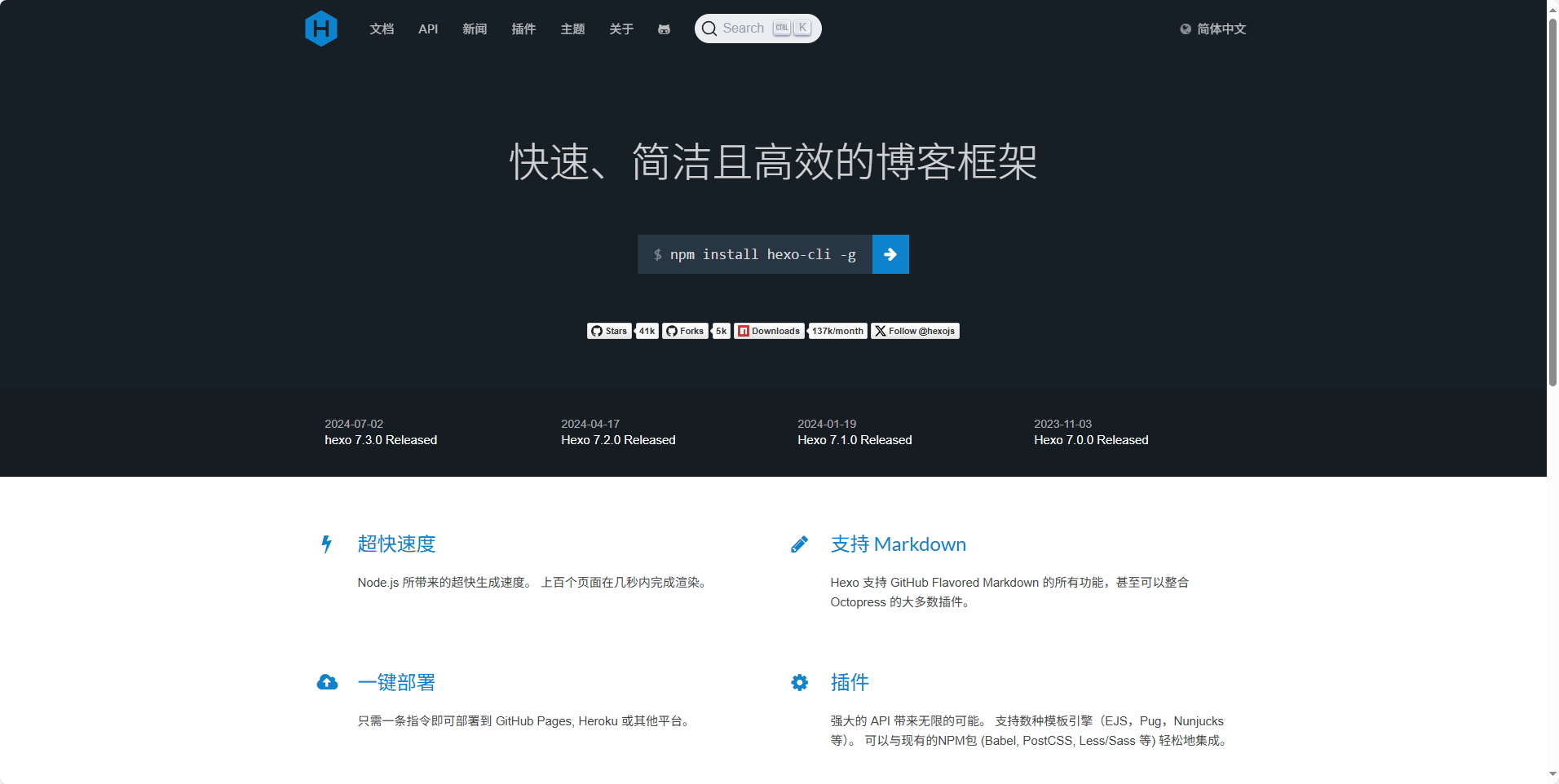
Task: Click the 2023-11-03 date text
Action: click(x=1062, y=424)
